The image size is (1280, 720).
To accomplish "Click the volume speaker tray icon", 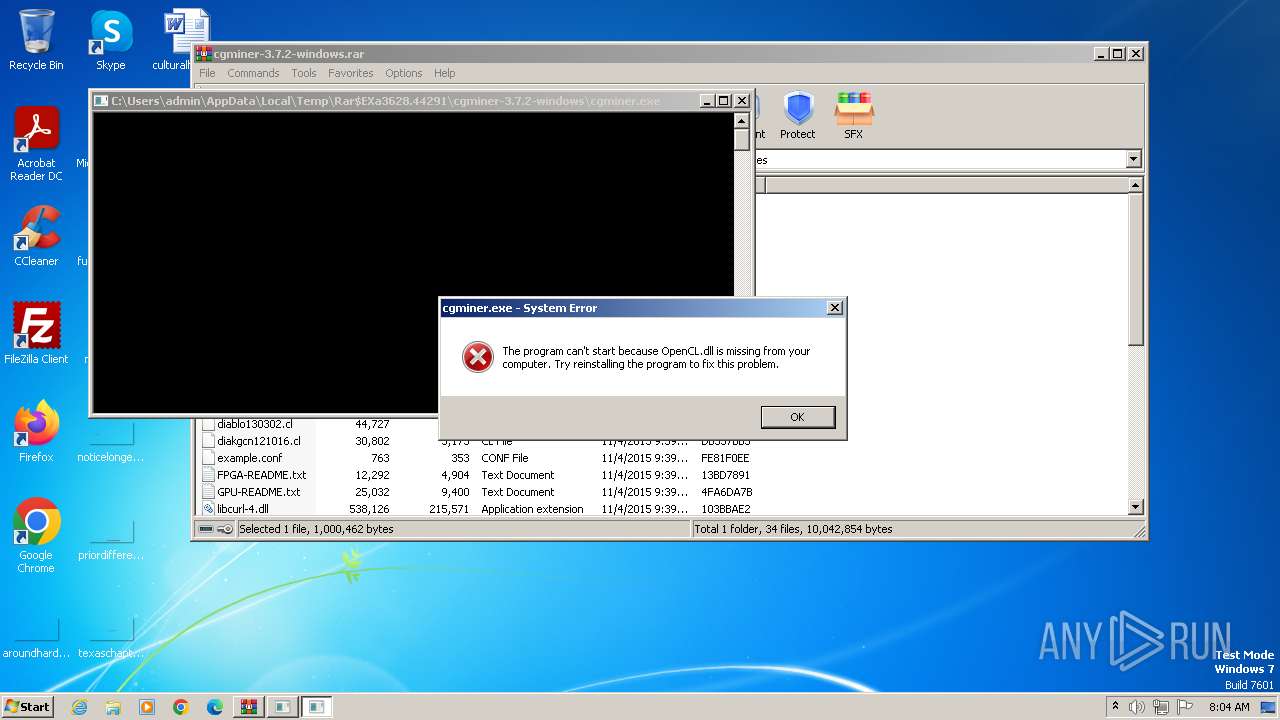I will (x=1137, y=707).
